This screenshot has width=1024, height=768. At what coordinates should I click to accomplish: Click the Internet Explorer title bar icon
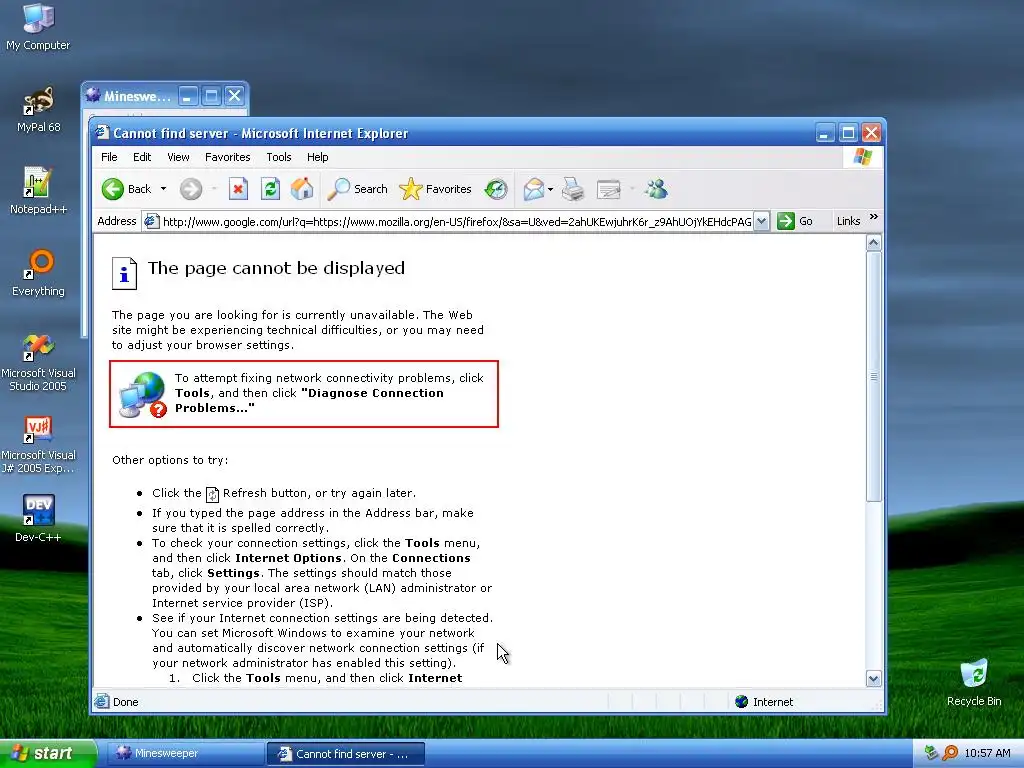(x=102, y=133)
